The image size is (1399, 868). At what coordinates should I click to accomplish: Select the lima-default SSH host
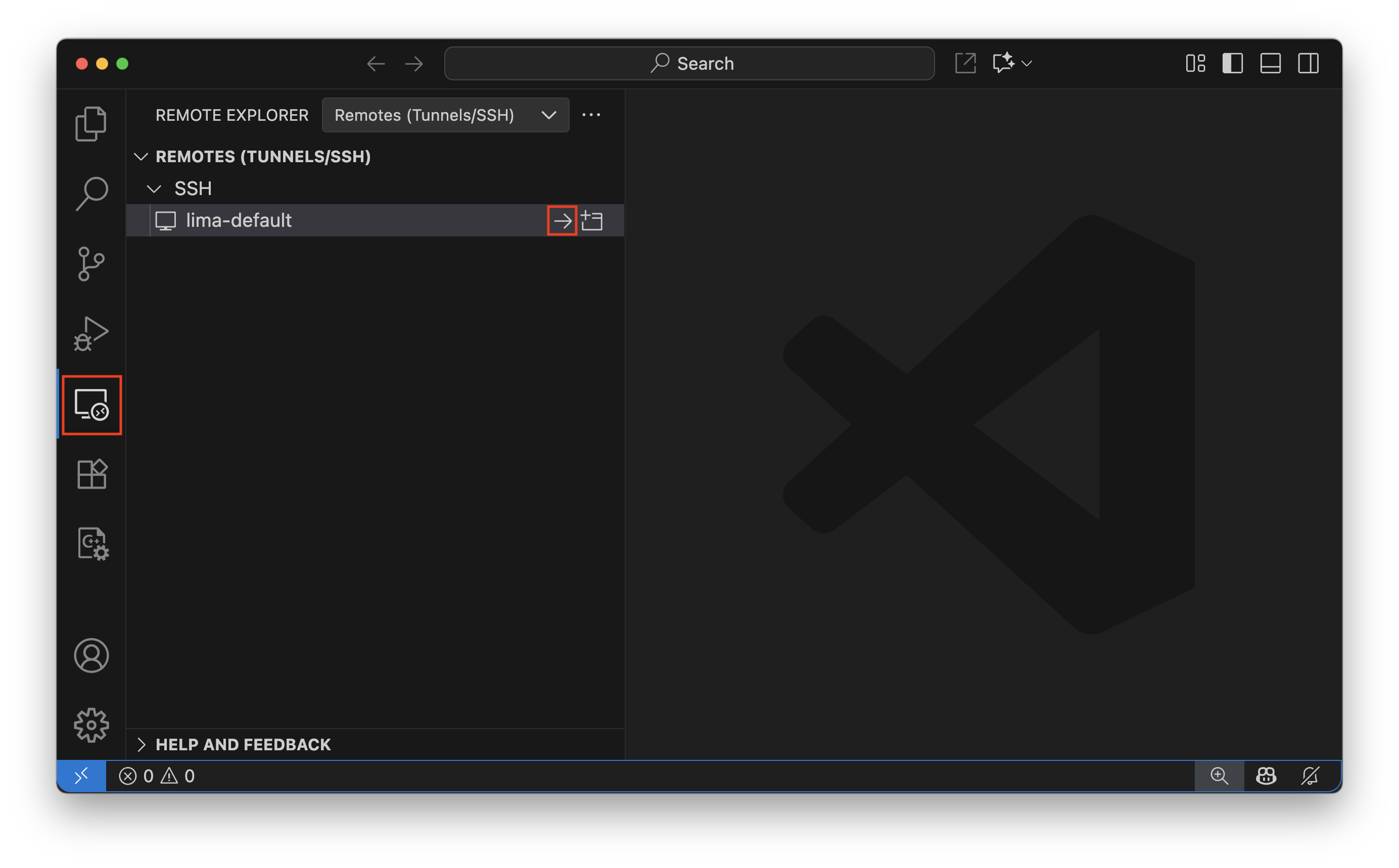point(239,220)
